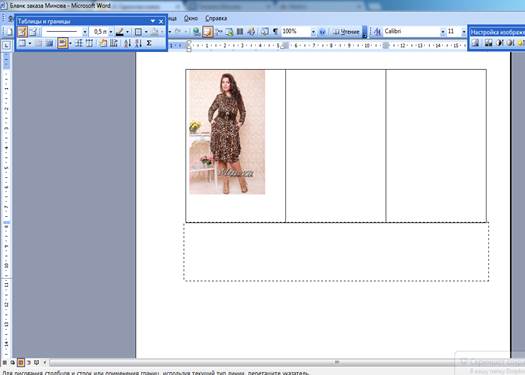Screen dimensions: 525x375
Task: Open the zoom percentage dropdown
Action: click(313, 32)
